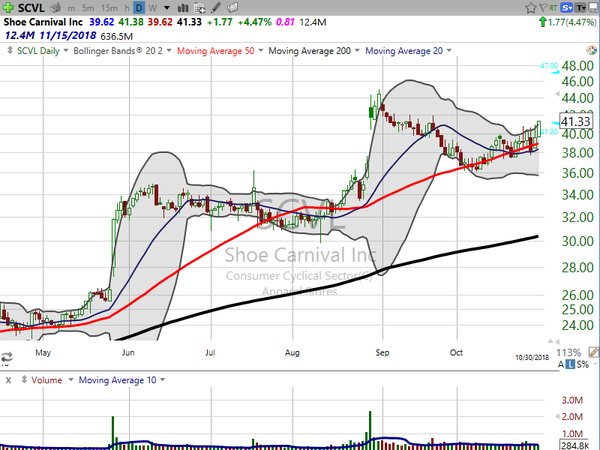Open the Moving Average 10 dropdown
The height and width of the screenshot is (450, 600).
(x=163, y=380)
